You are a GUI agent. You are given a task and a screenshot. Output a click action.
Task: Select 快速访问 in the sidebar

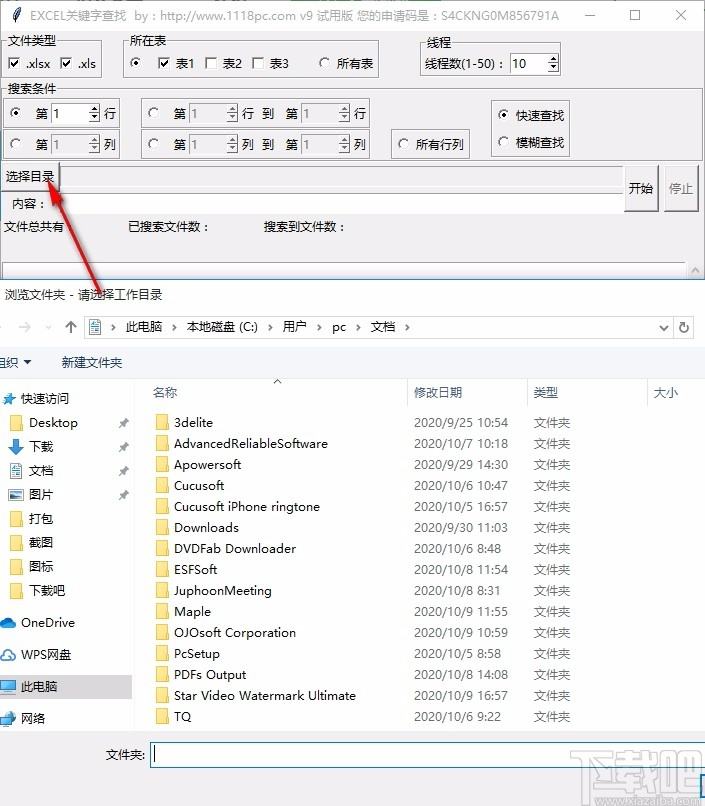[45, 398]
